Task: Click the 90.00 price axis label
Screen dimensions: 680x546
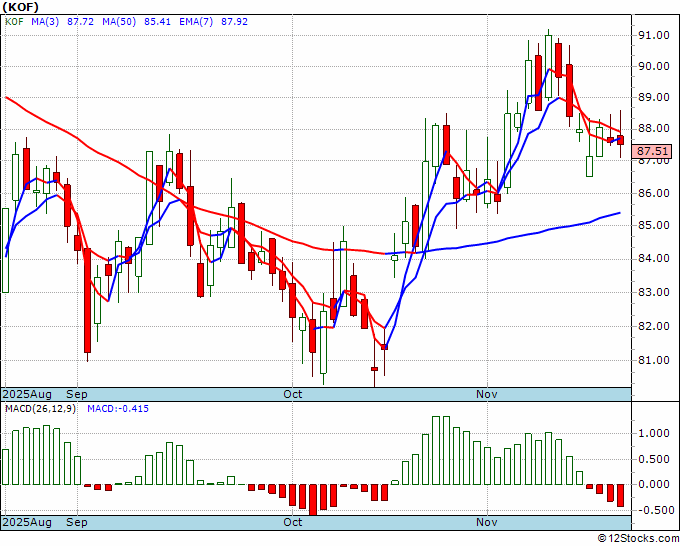Action: coord(654,66)
